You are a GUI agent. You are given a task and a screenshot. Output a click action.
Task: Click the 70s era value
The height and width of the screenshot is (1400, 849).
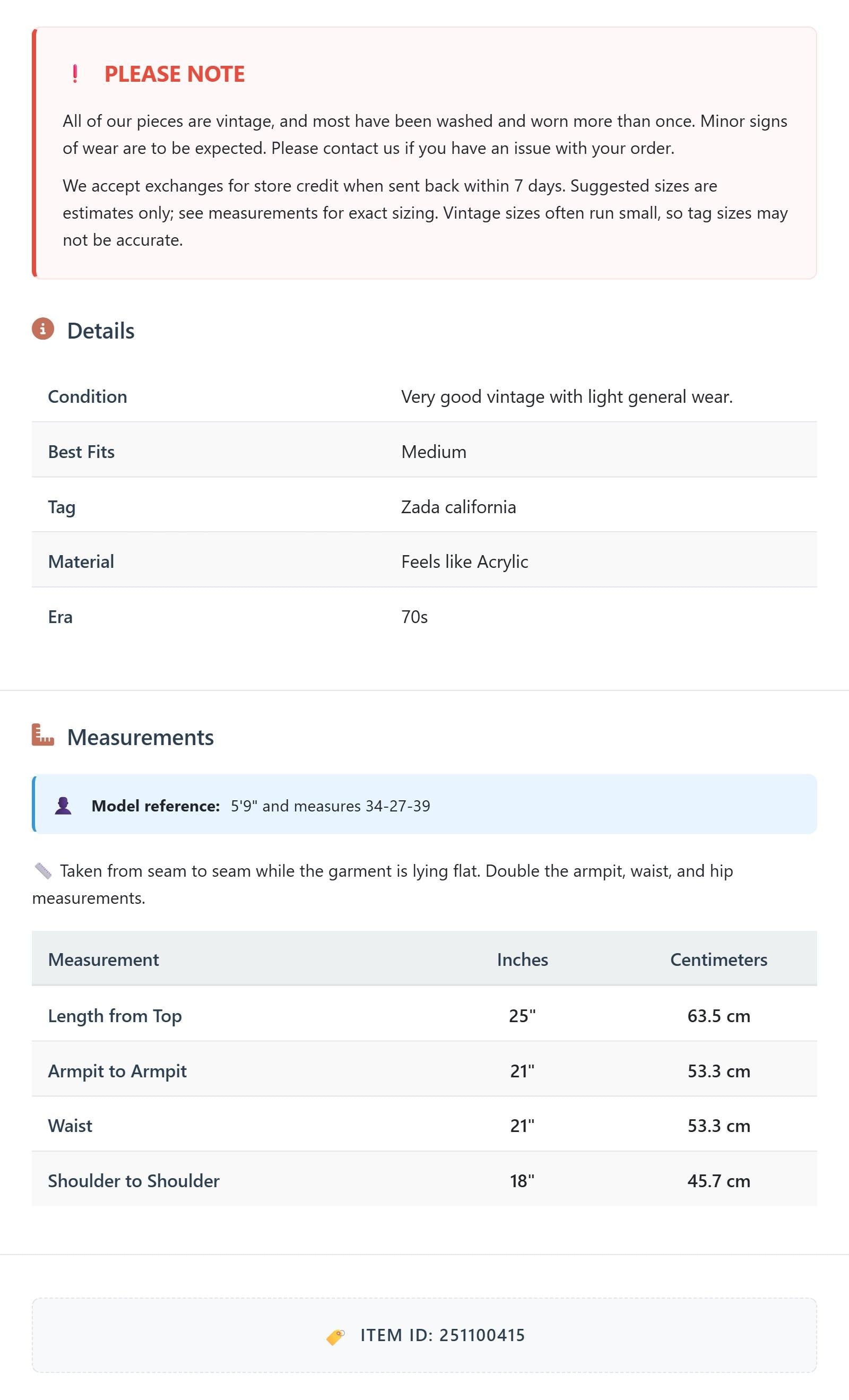pos(414,617)
